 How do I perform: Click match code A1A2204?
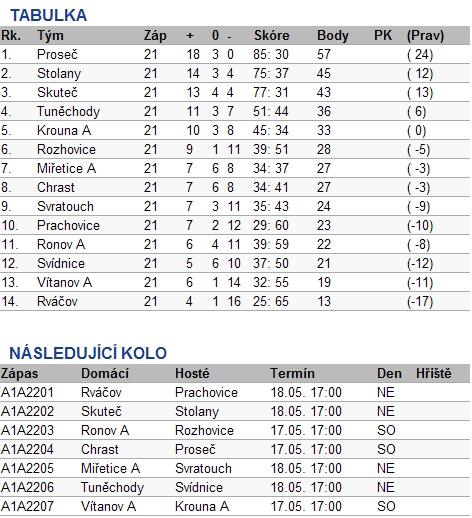27,449
